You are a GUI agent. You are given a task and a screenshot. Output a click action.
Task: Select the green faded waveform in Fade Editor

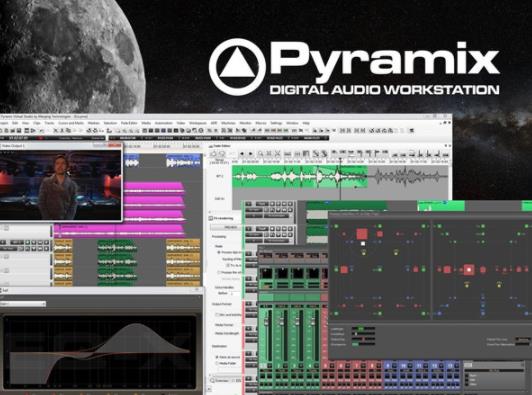click(299, 176)
